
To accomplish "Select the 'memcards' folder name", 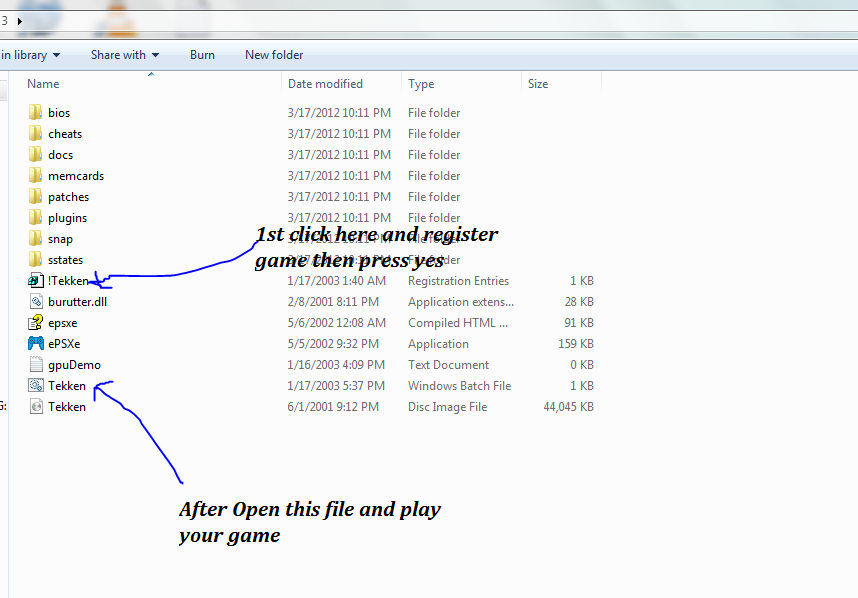I will pos(76,176).
